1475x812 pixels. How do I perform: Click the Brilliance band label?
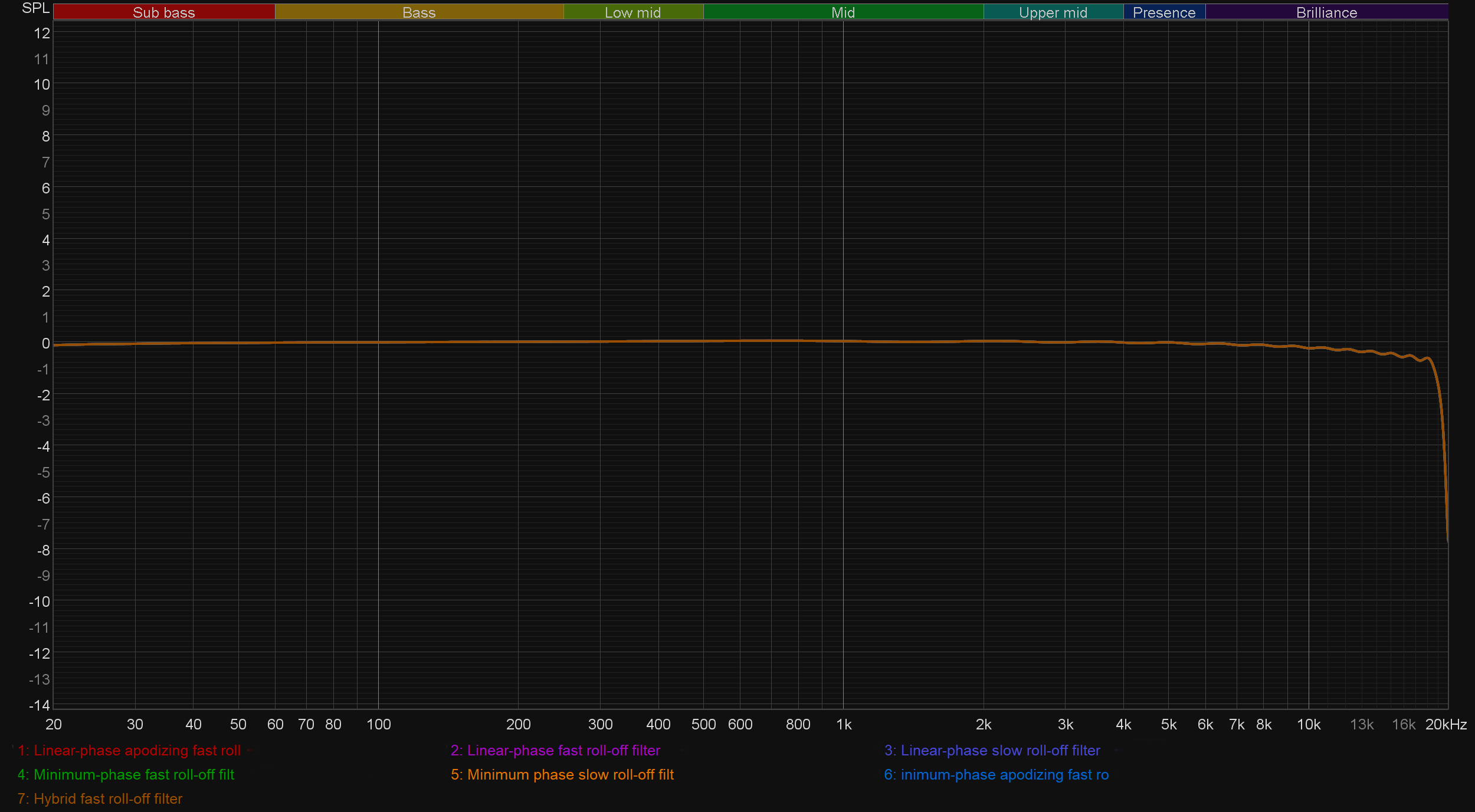1326,12
